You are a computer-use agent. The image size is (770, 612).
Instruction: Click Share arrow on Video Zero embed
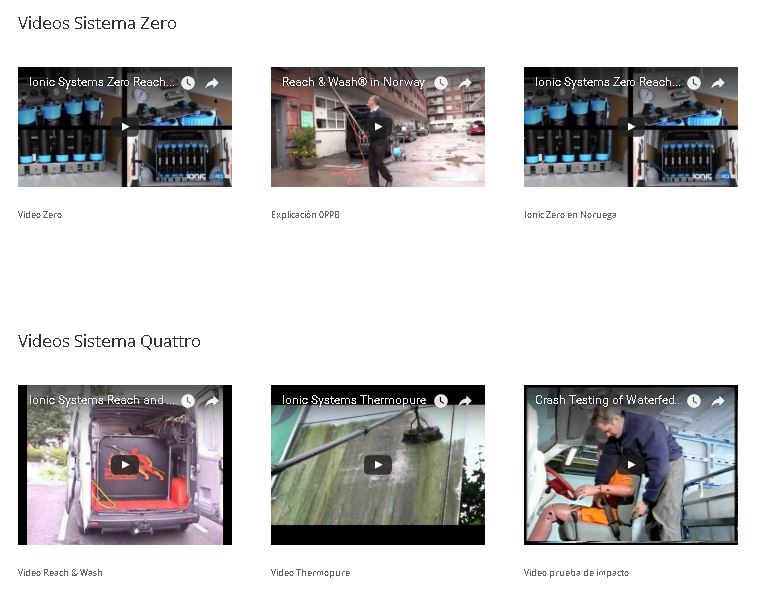(x=212, y=83)
